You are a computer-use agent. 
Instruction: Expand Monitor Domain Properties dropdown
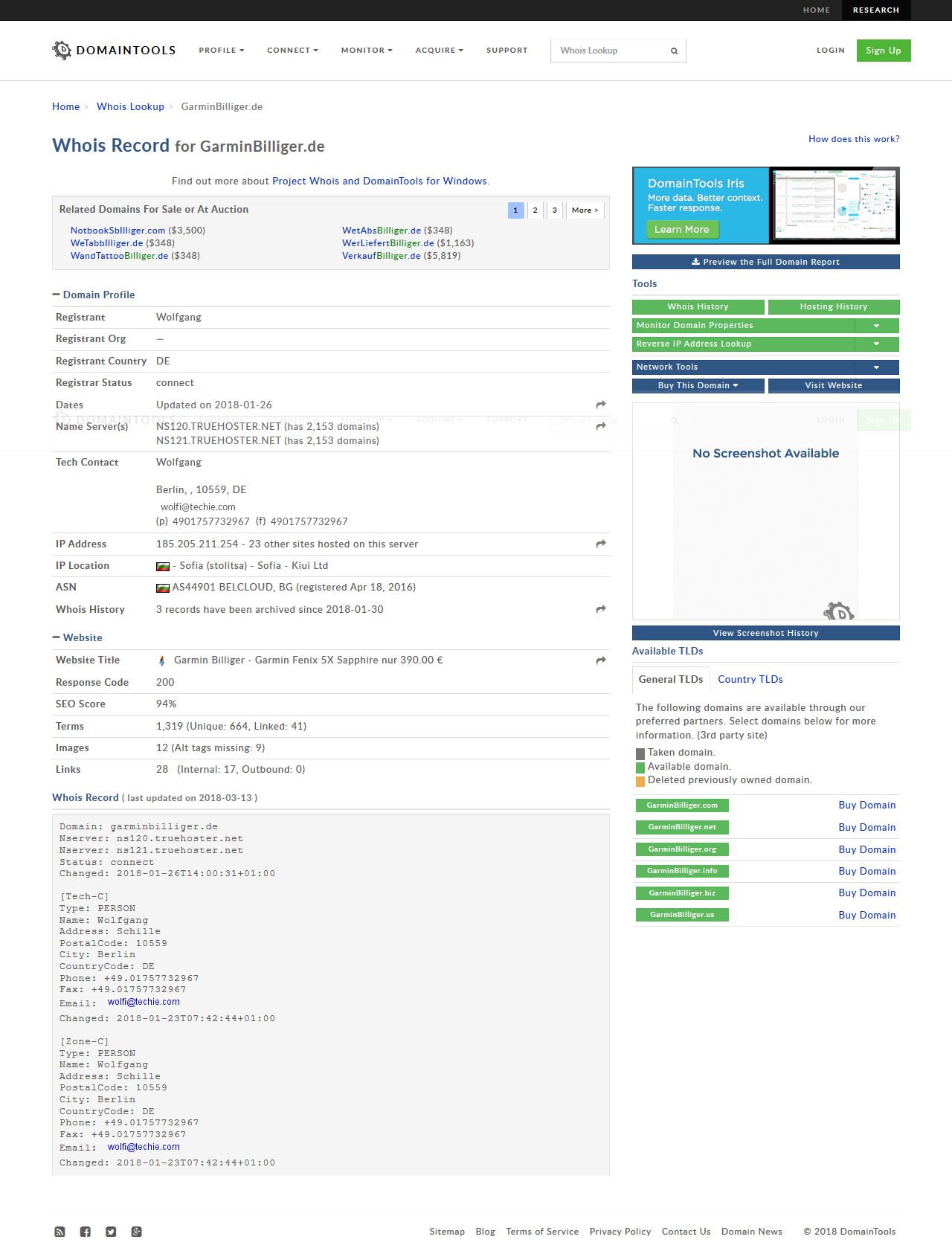click(876, 326)
